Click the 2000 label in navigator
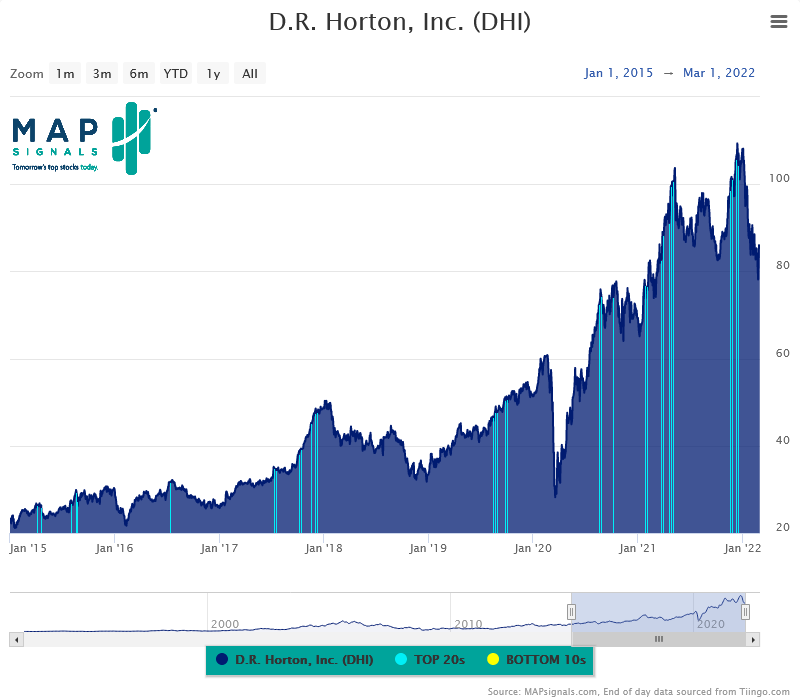The width and height of the screenshot is (800, 700). click(225, 624)
